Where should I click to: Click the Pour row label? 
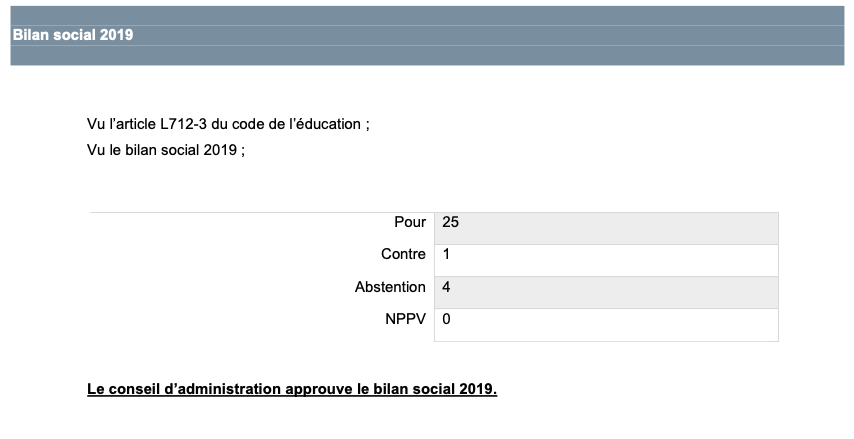[410, 222]
